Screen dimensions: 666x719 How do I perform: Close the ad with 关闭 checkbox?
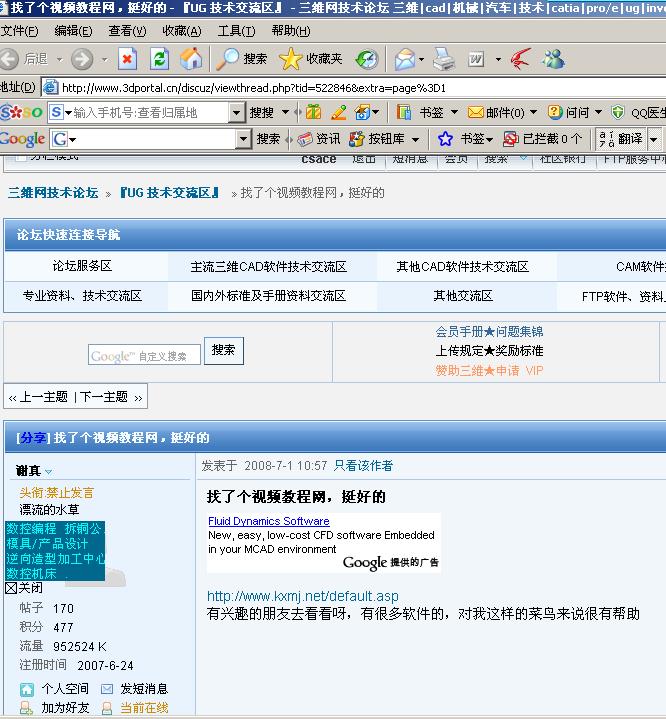[x=11, y=588]
